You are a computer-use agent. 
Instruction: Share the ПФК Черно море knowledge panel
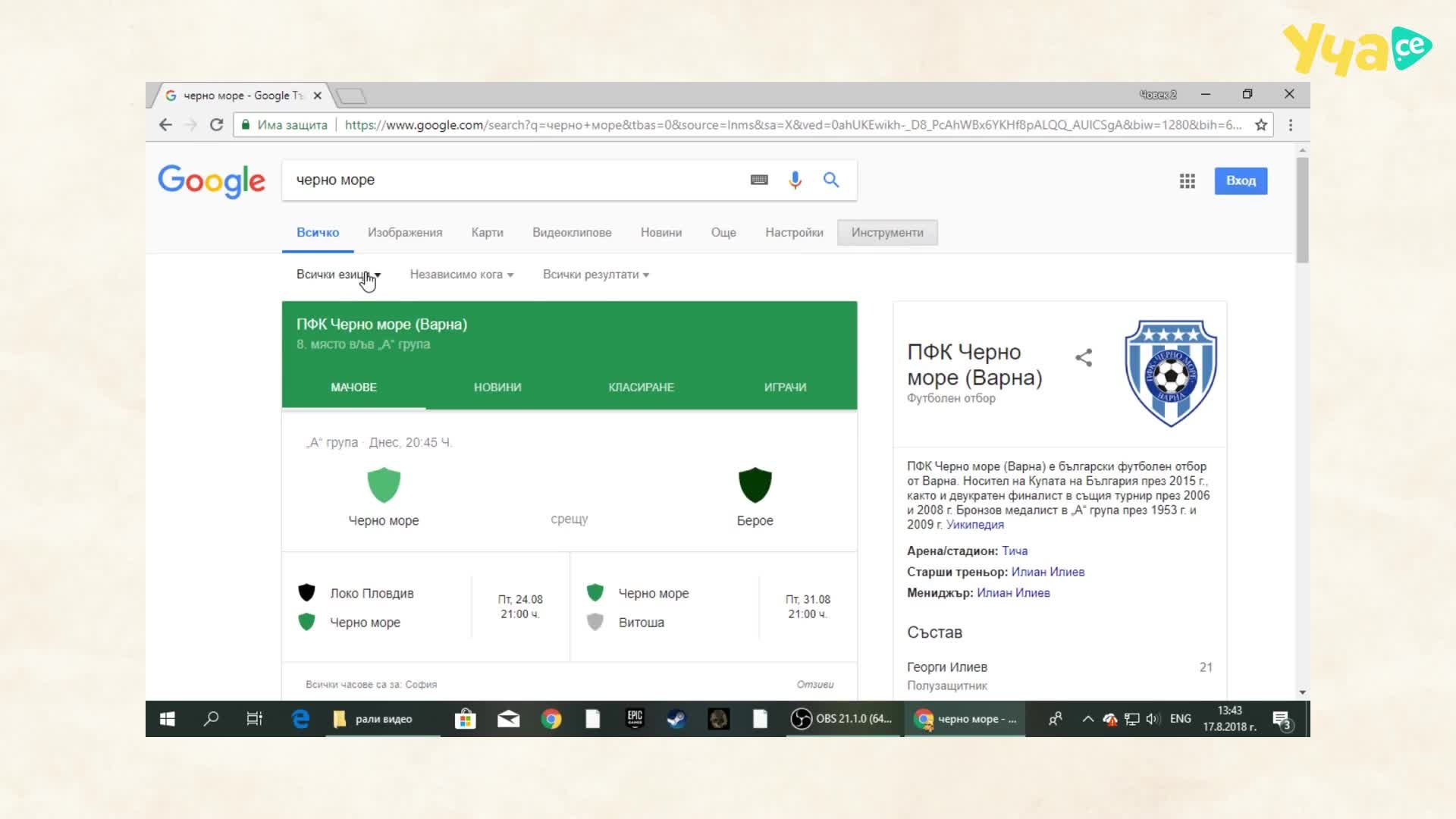[x=1084, y=358]
